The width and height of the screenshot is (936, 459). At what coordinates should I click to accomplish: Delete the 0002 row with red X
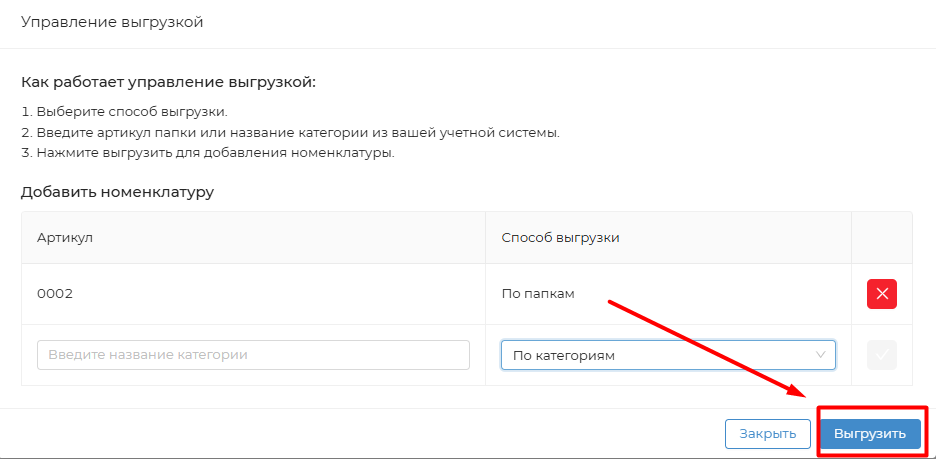881,294
